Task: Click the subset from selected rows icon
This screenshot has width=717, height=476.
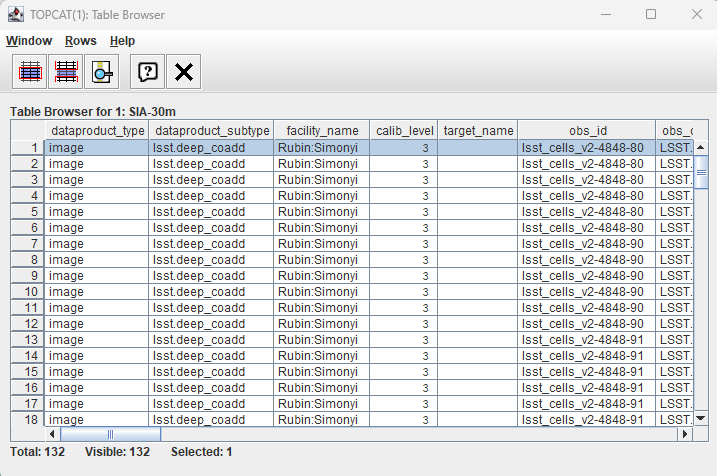Action: click(x=30, y=72)
